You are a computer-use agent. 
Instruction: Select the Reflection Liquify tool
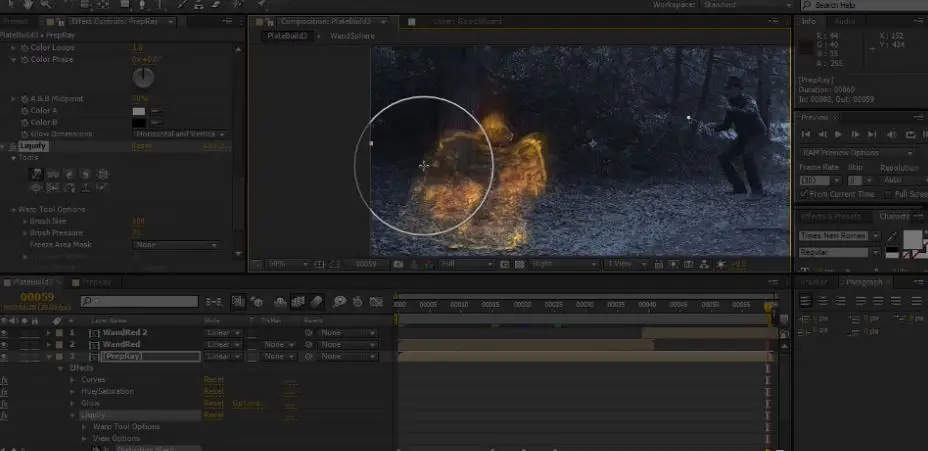(x=69, y=188)
